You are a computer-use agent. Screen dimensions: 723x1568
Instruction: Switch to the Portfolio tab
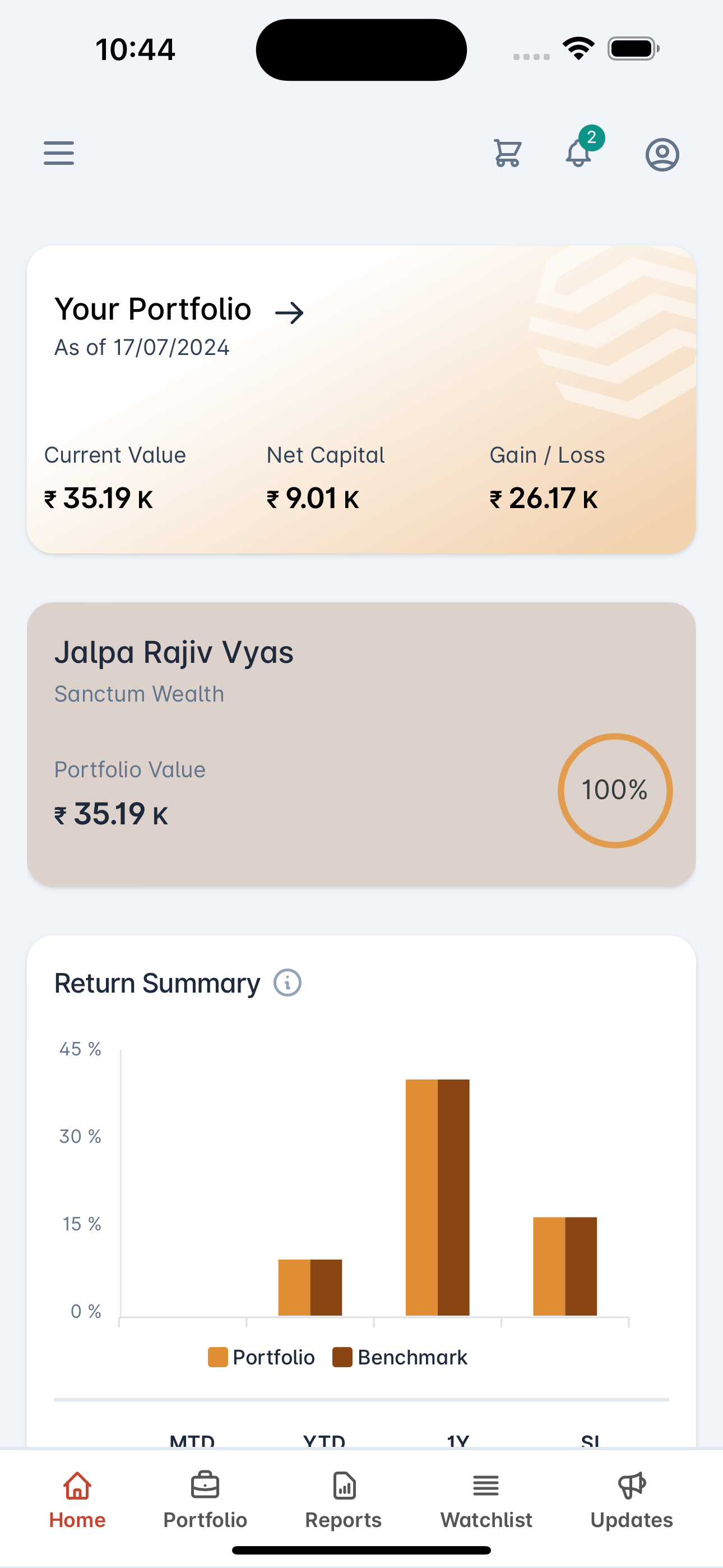click(x=205, y=1500)
